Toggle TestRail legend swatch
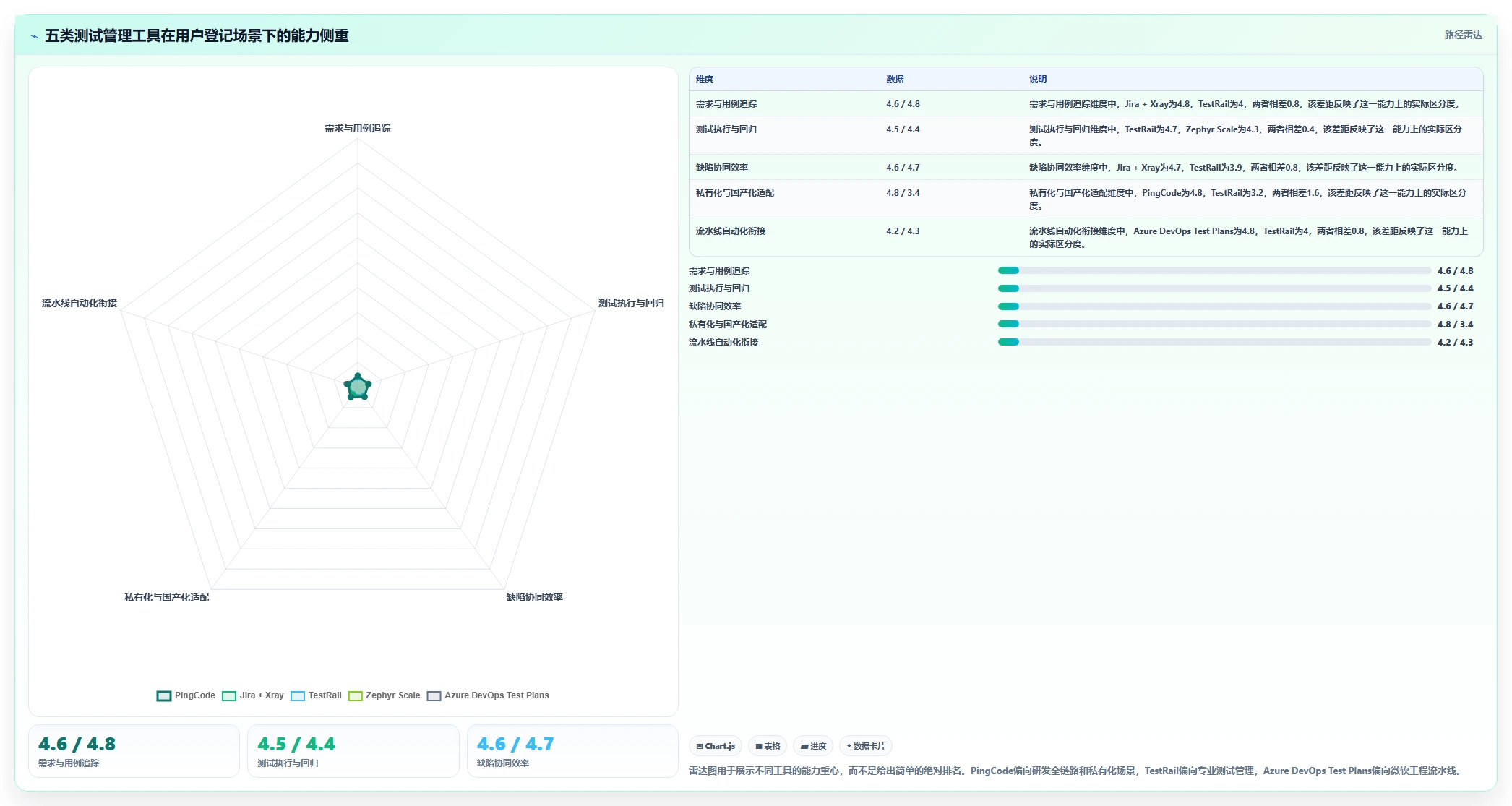The height and width of the screenshot is (806, 1512). (x=298, y=696)
